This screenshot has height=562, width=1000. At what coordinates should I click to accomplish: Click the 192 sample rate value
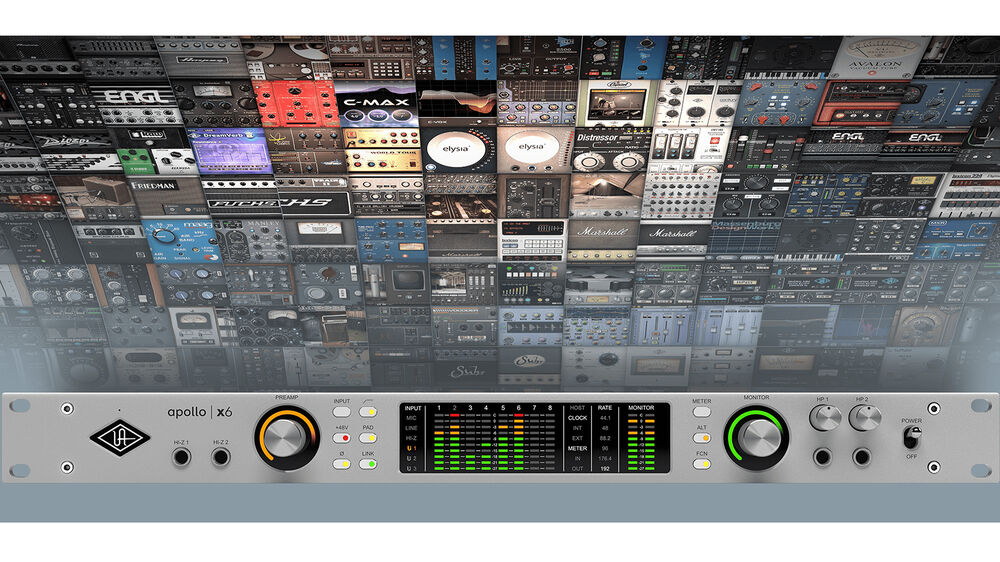click(x=605, y=469)
